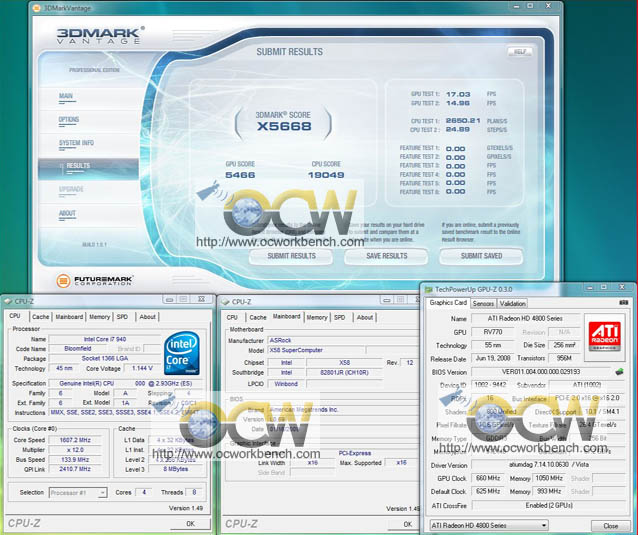638x535 pixels.
Task: Click title icon of CPU-Z mainboard window
Action: 225,301
